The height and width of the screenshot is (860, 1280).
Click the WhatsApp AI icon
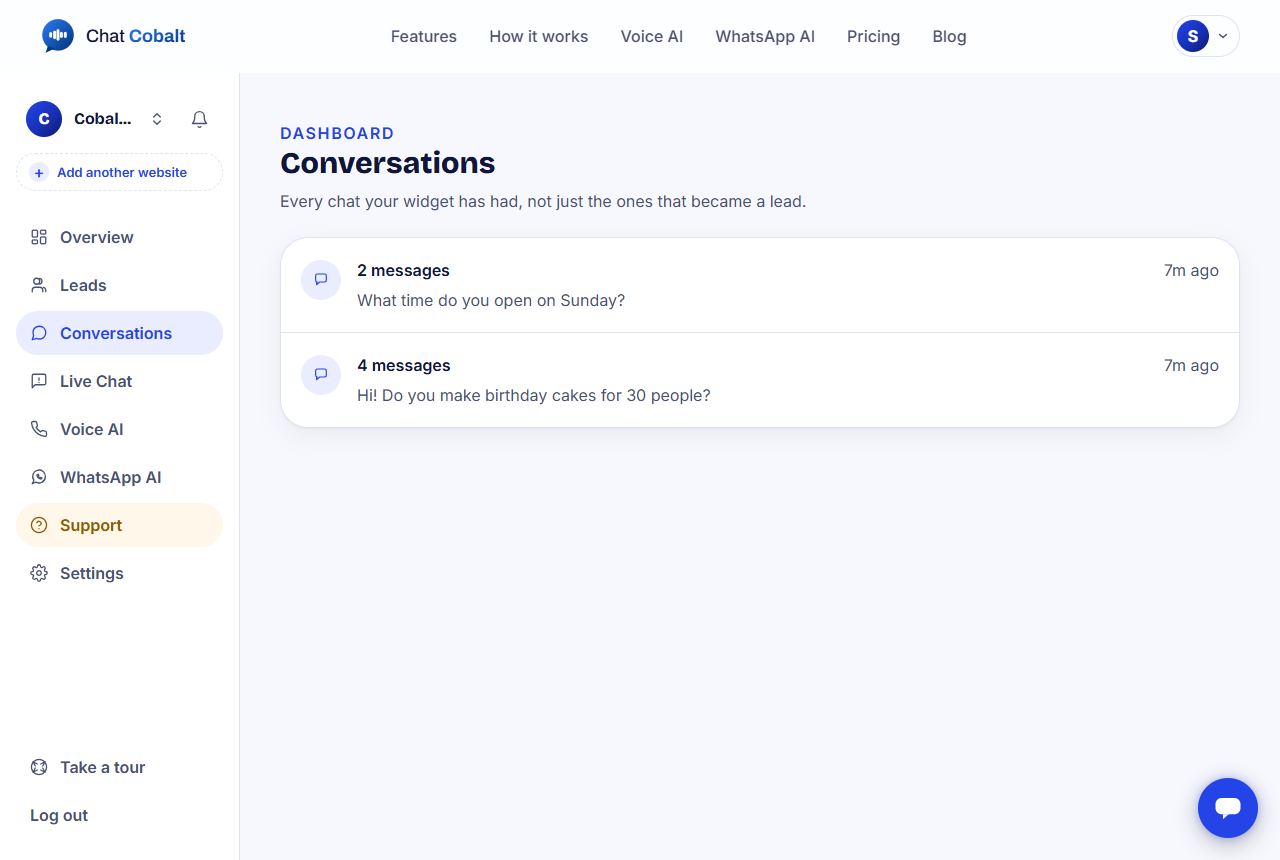click(39, 477)
